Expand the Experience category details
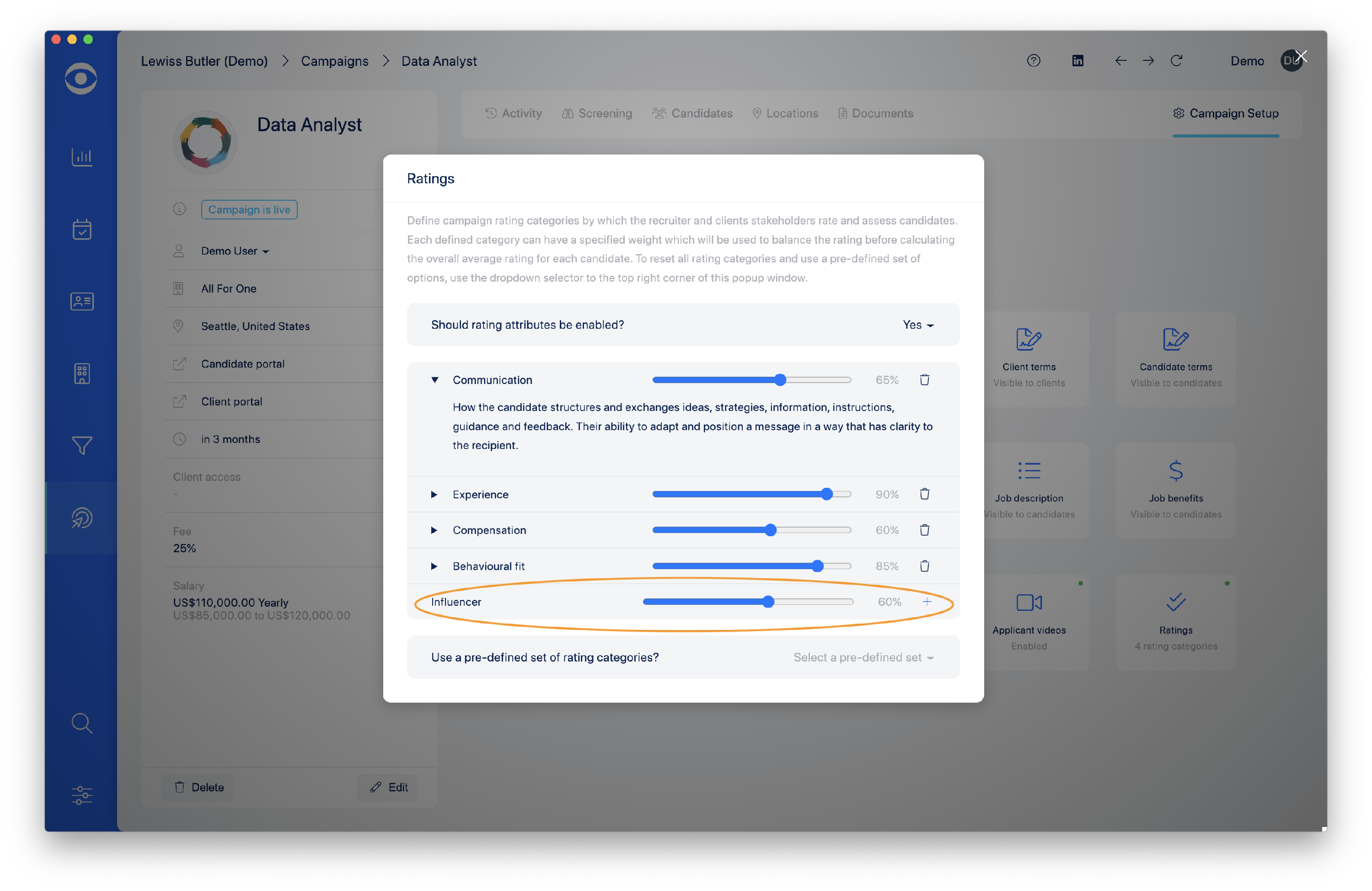The image size is (1372, 891). (x=434, y=495)
